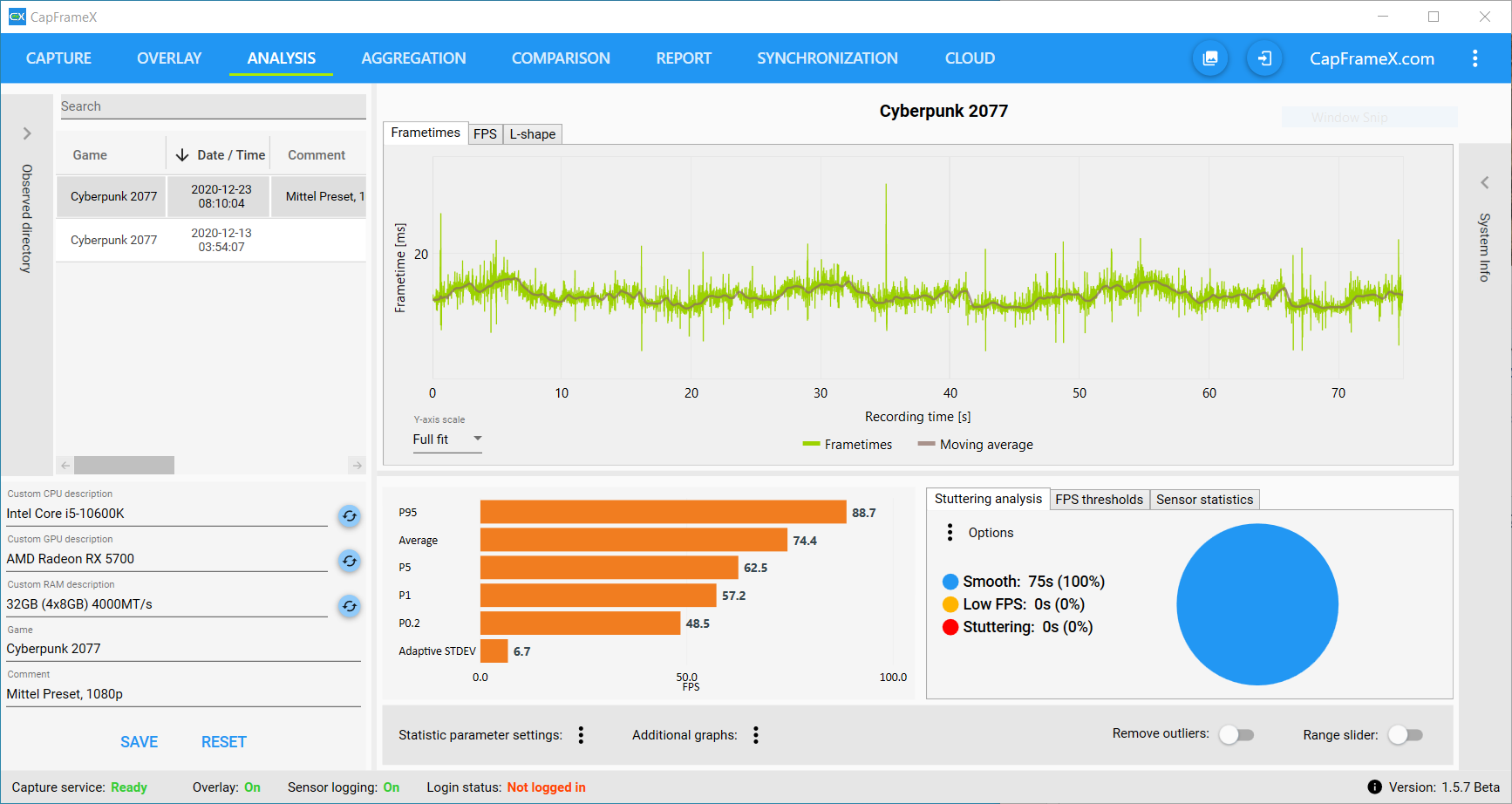Sort records by Date / Time arrow

click(182, 155)
